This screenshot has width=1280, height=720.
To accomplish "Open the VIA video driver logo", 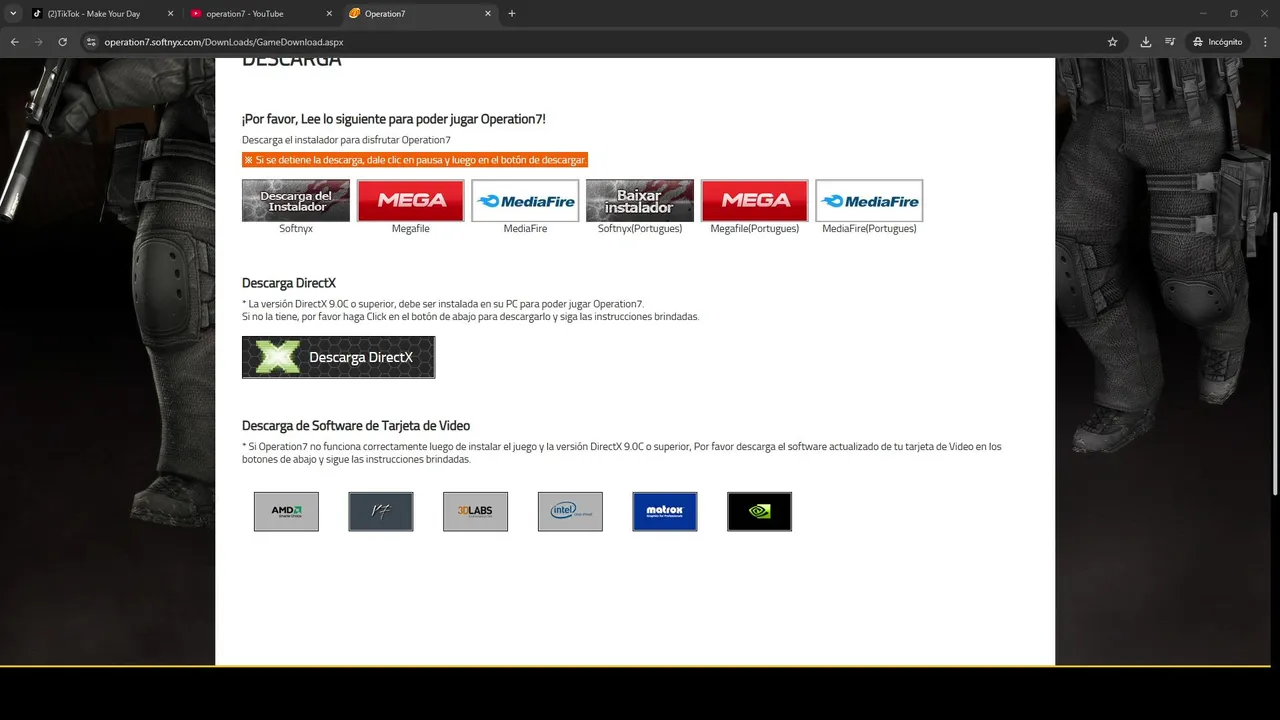I will point(381,511).
